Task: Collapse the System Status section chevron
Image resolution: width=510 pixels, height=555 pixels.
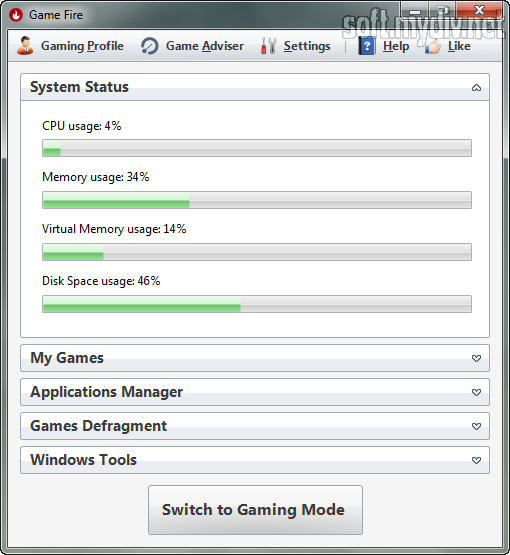Action: point(476,87)
